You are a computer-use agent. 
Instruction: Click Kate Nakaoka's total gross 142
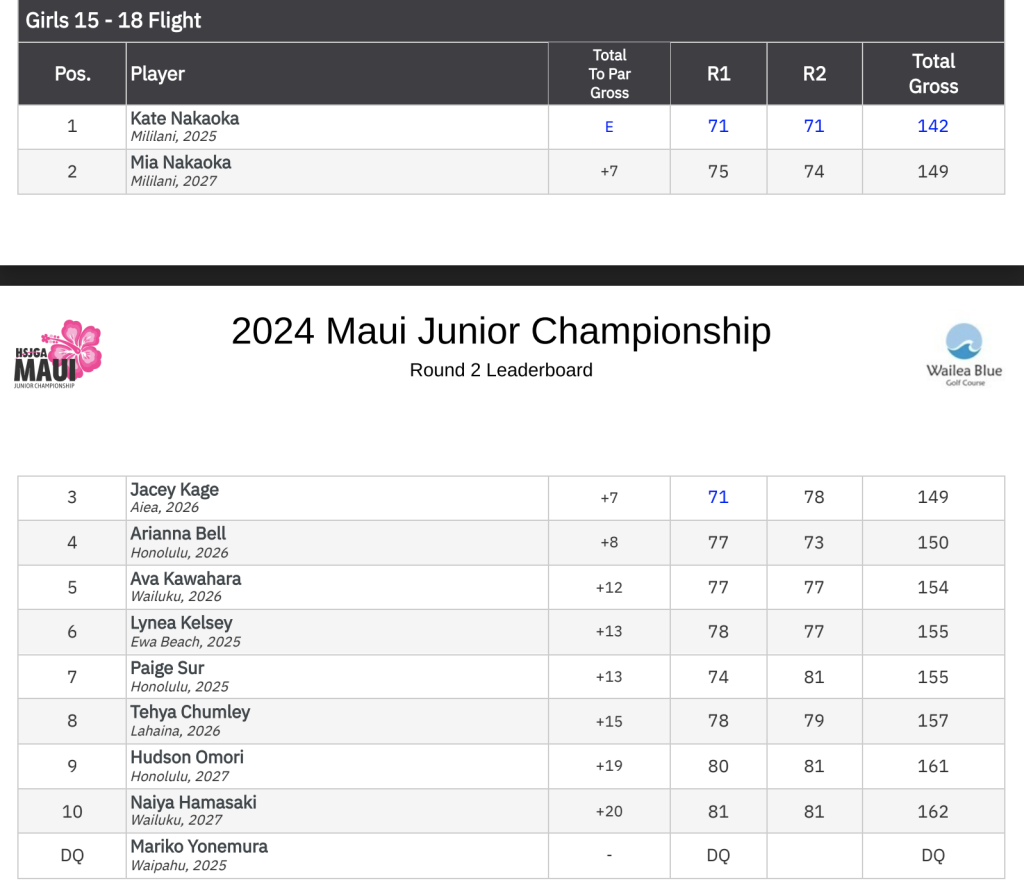tap(932, 126)
